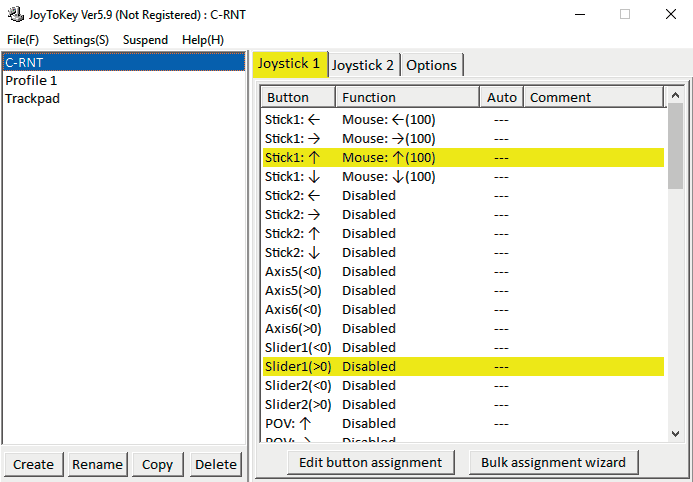Click the Rename button
Viewport: 693px width, 482px height.
click(x=97, y=464)
